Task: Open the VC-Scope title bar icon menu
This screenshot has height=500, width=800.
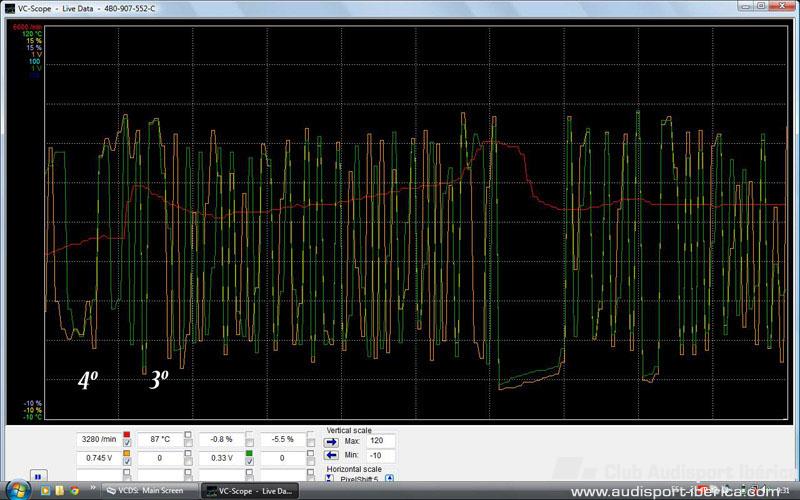Action: point(10,8)
